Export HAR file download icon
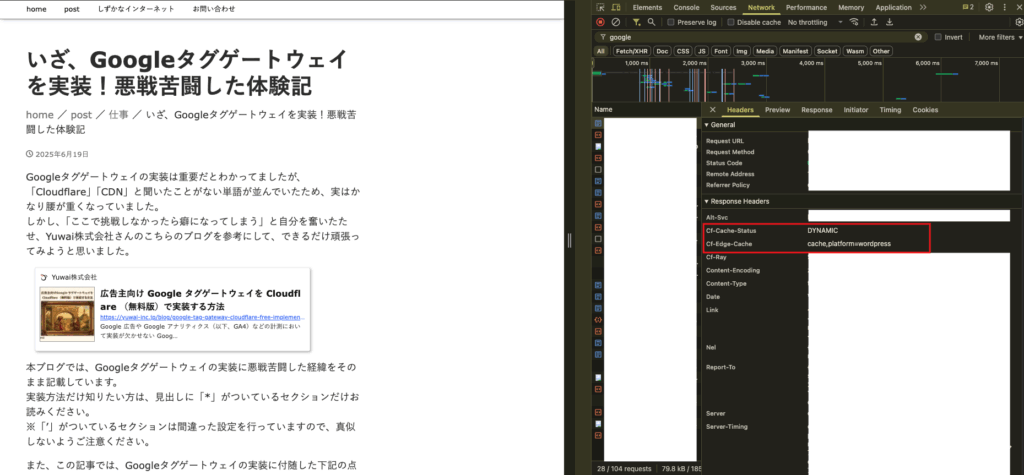The image size is (1024, 475). click(889, 22)
